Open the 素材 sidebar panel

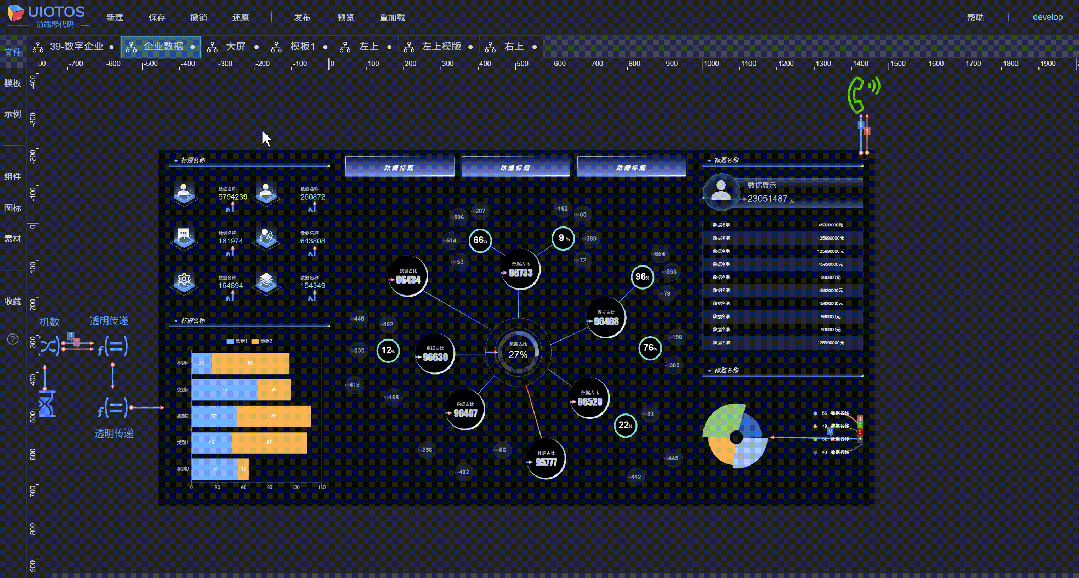point(12,238)
